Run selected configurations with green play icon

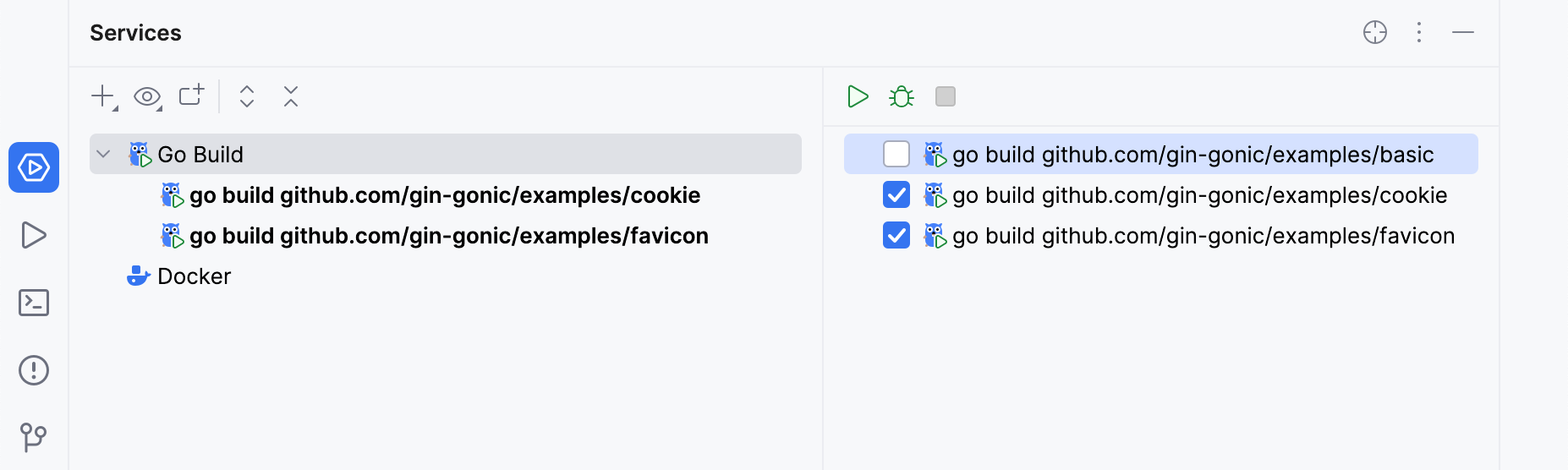pos(858,96)
